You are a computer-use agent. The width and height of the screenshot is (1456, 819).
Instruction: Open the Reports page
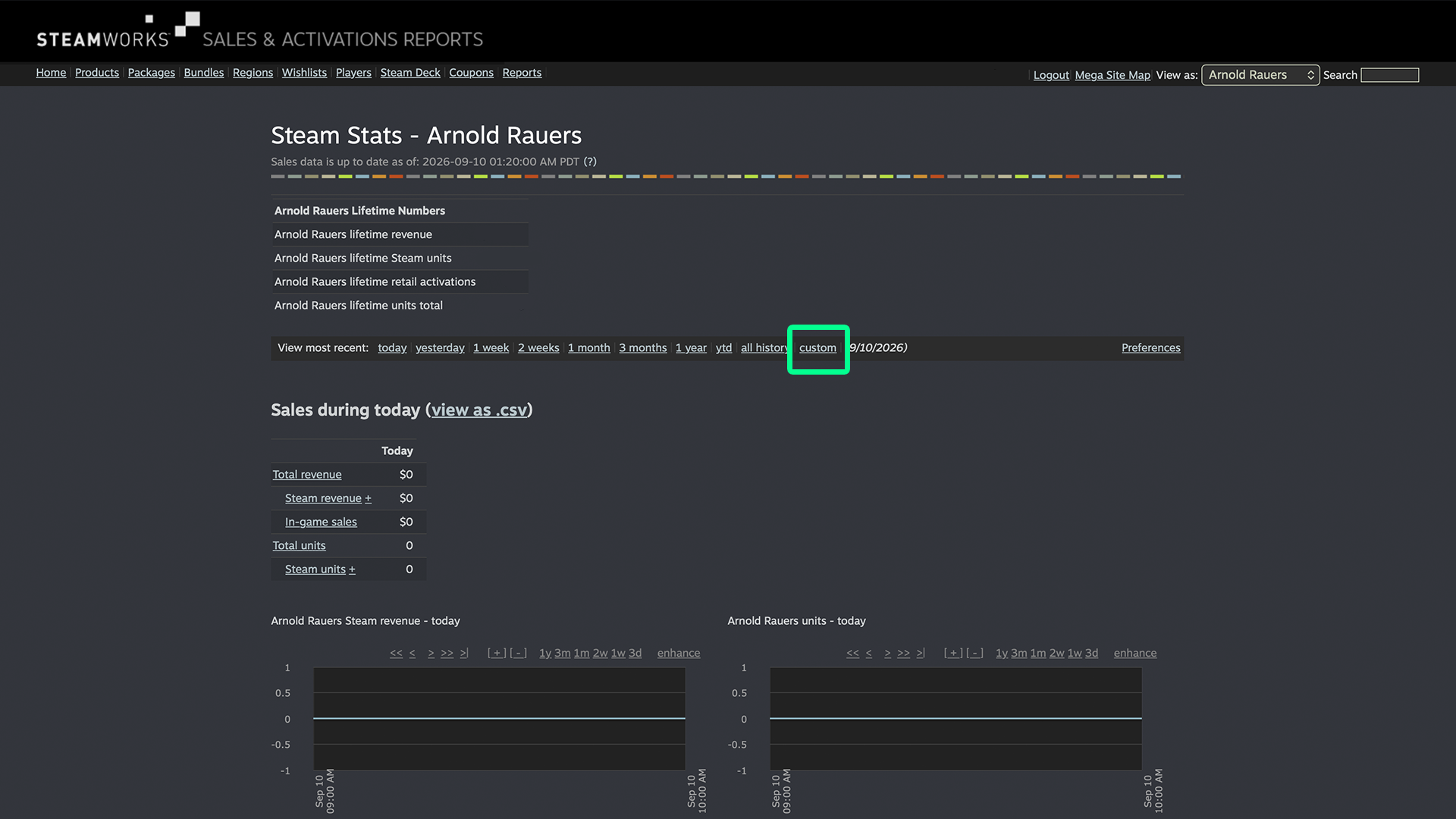[522, 73]
